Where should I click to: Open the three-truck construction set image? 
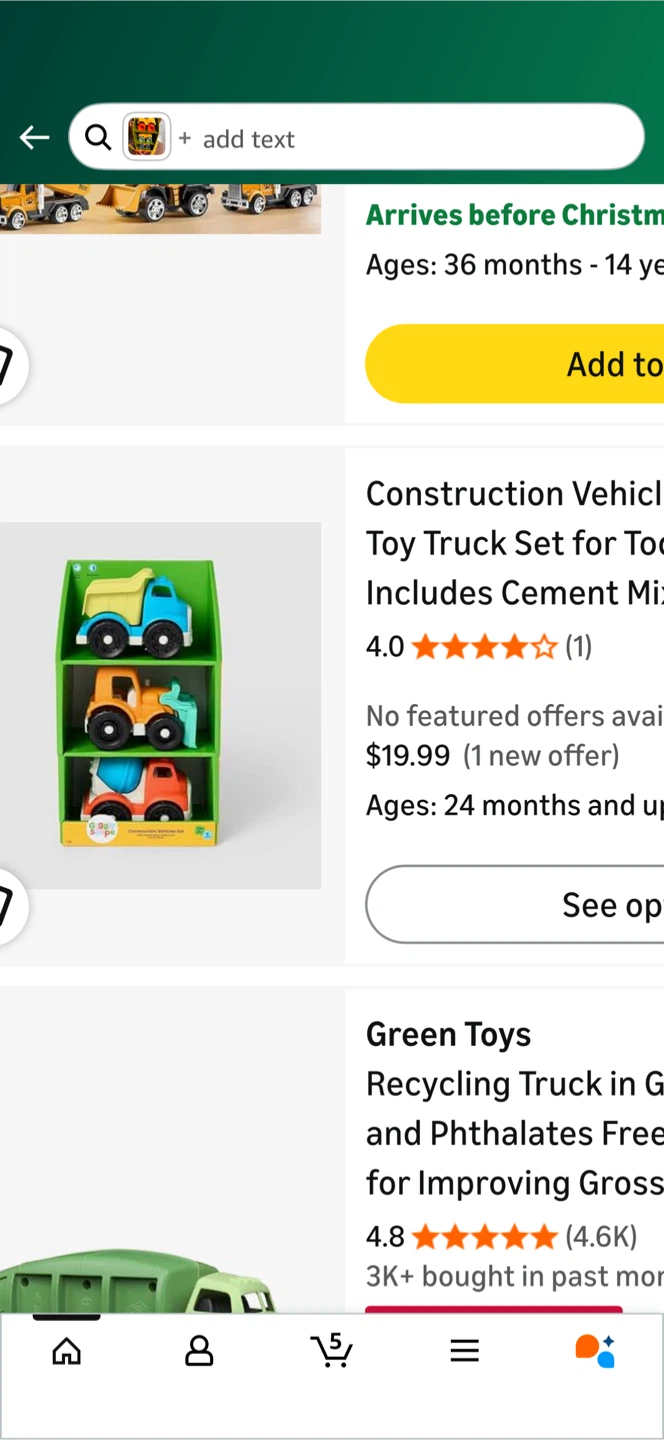160,705
